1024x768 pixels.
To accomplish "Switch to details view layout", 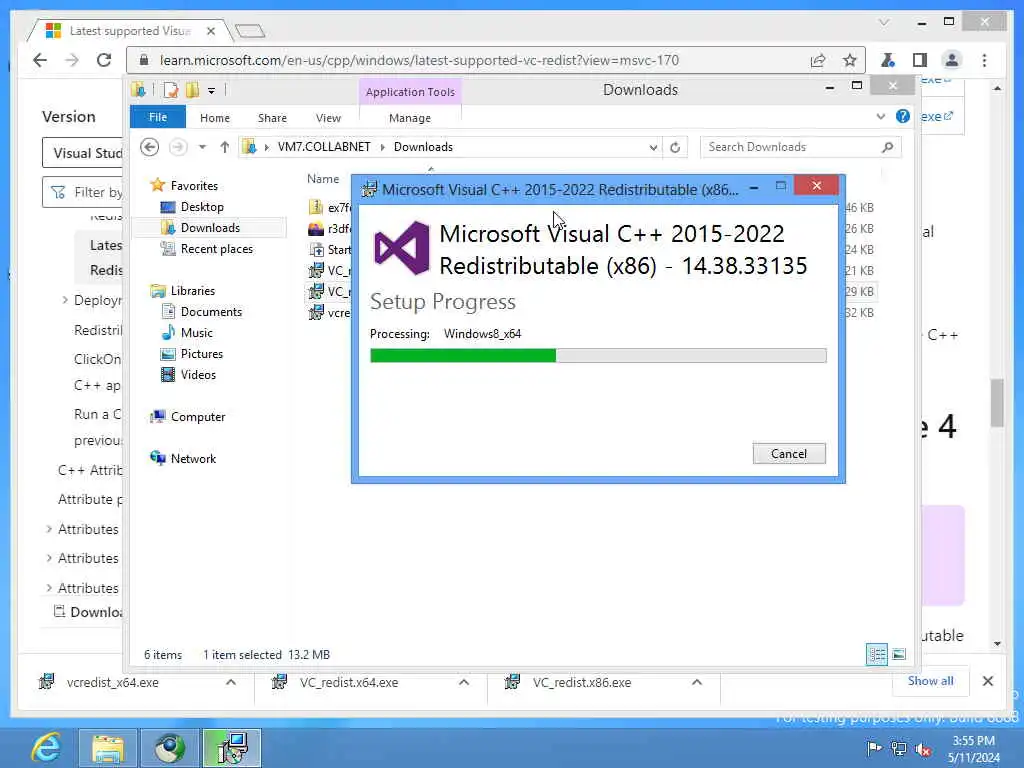I will (876, 654).
